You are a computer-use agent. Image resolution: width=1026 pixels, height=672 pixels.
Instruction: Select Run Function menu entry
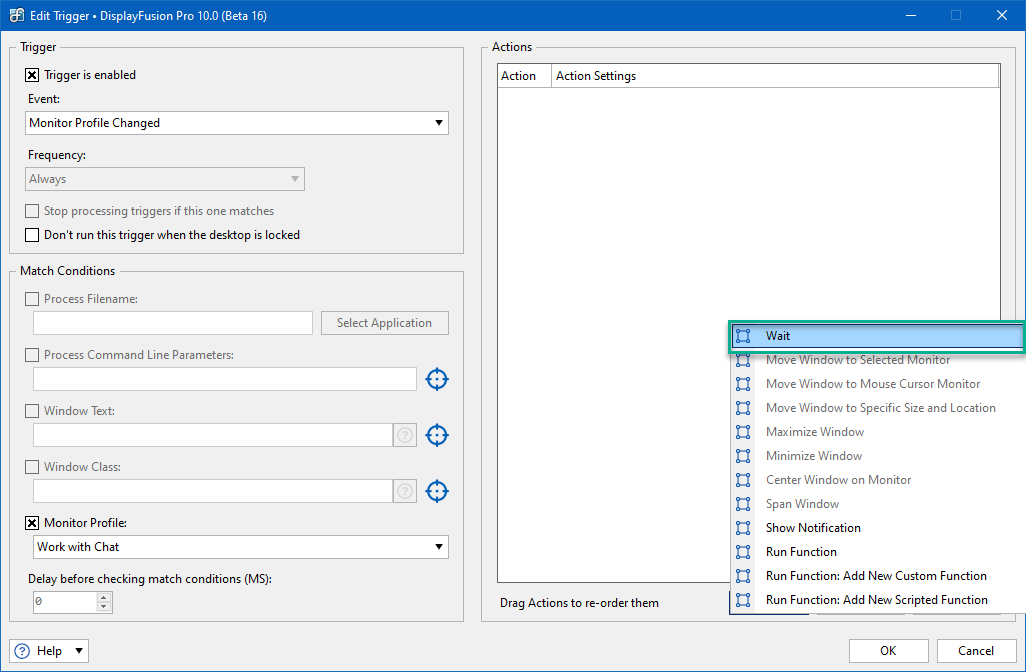coord(877,552)
